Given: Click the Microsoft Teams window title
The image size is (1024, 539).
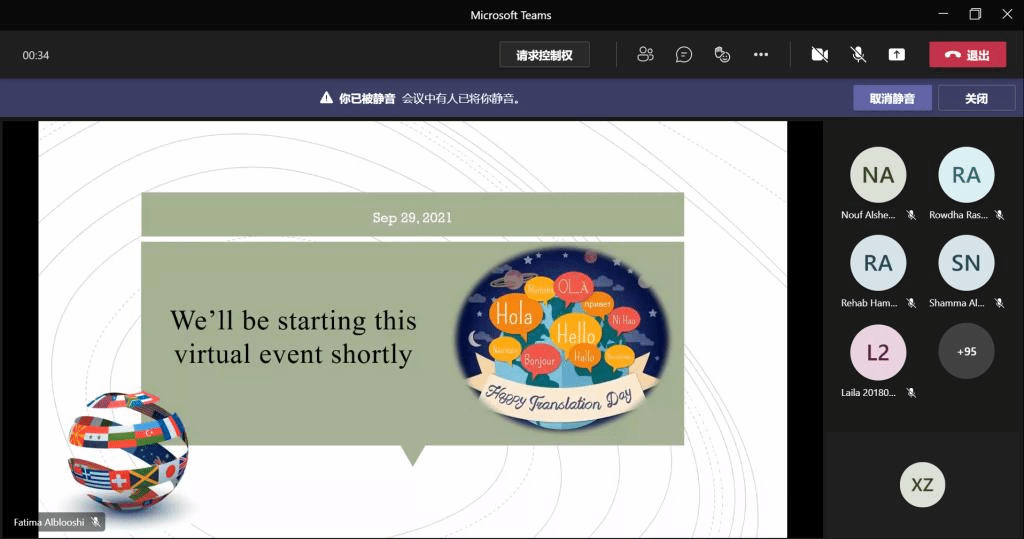Looking at the screenshot, I should coord(511,15).
